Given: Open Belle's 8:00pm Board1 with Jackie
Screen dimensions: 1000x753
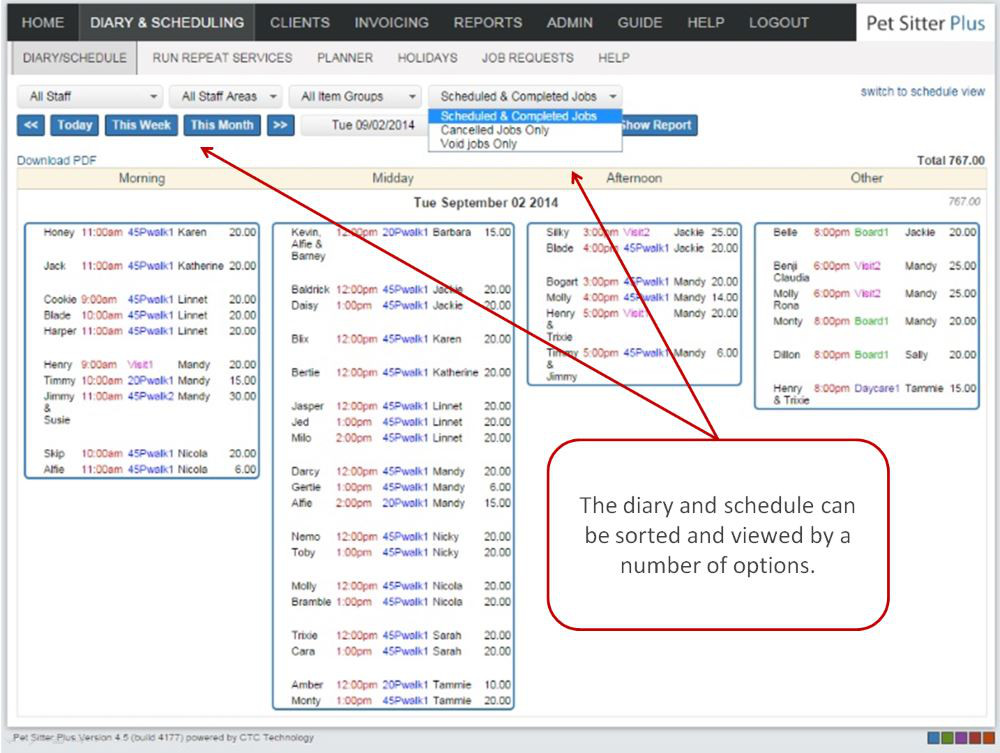Looking at the screenshot, I should pos(874,232).
